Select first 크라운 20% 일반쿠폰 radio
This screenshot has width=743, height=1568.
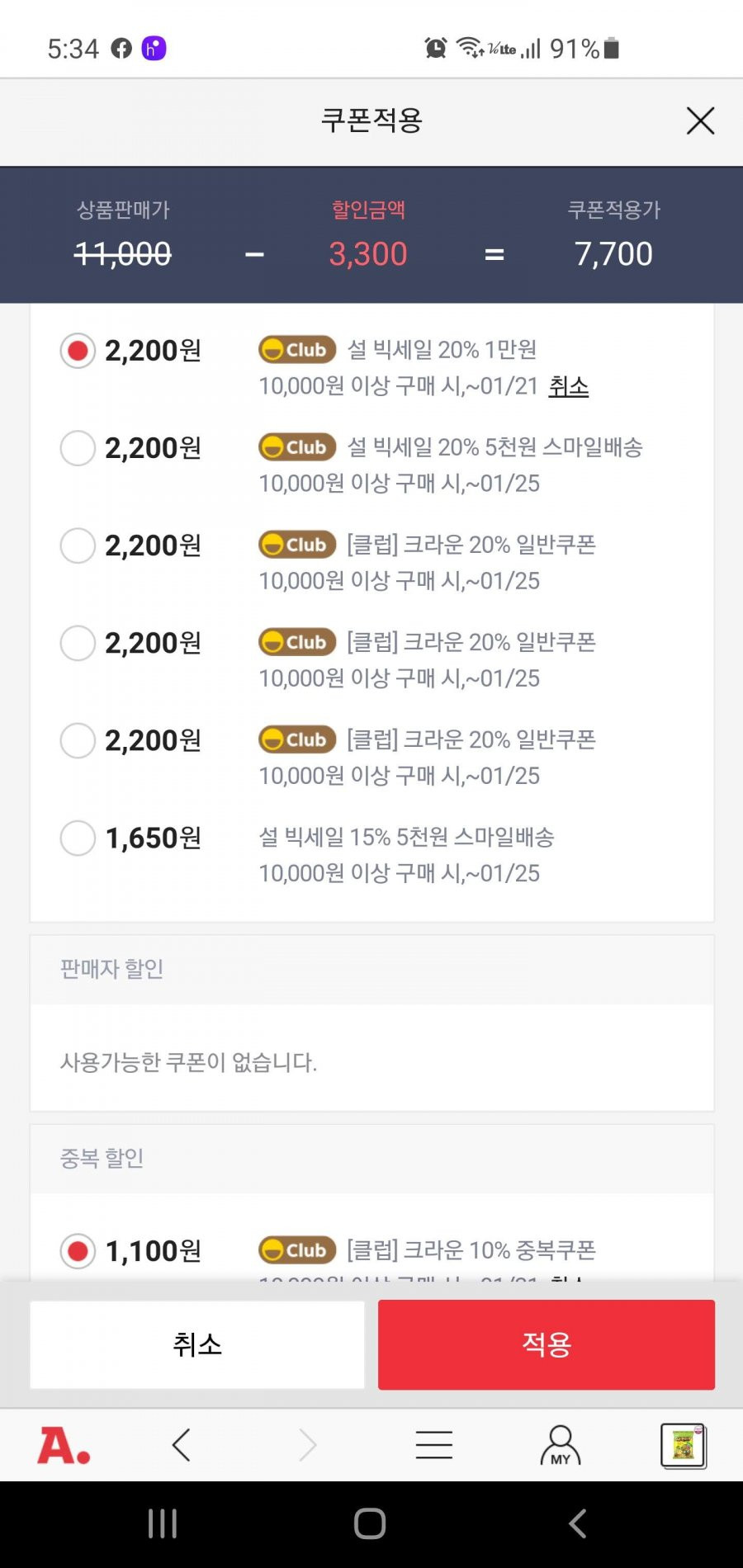78,545
